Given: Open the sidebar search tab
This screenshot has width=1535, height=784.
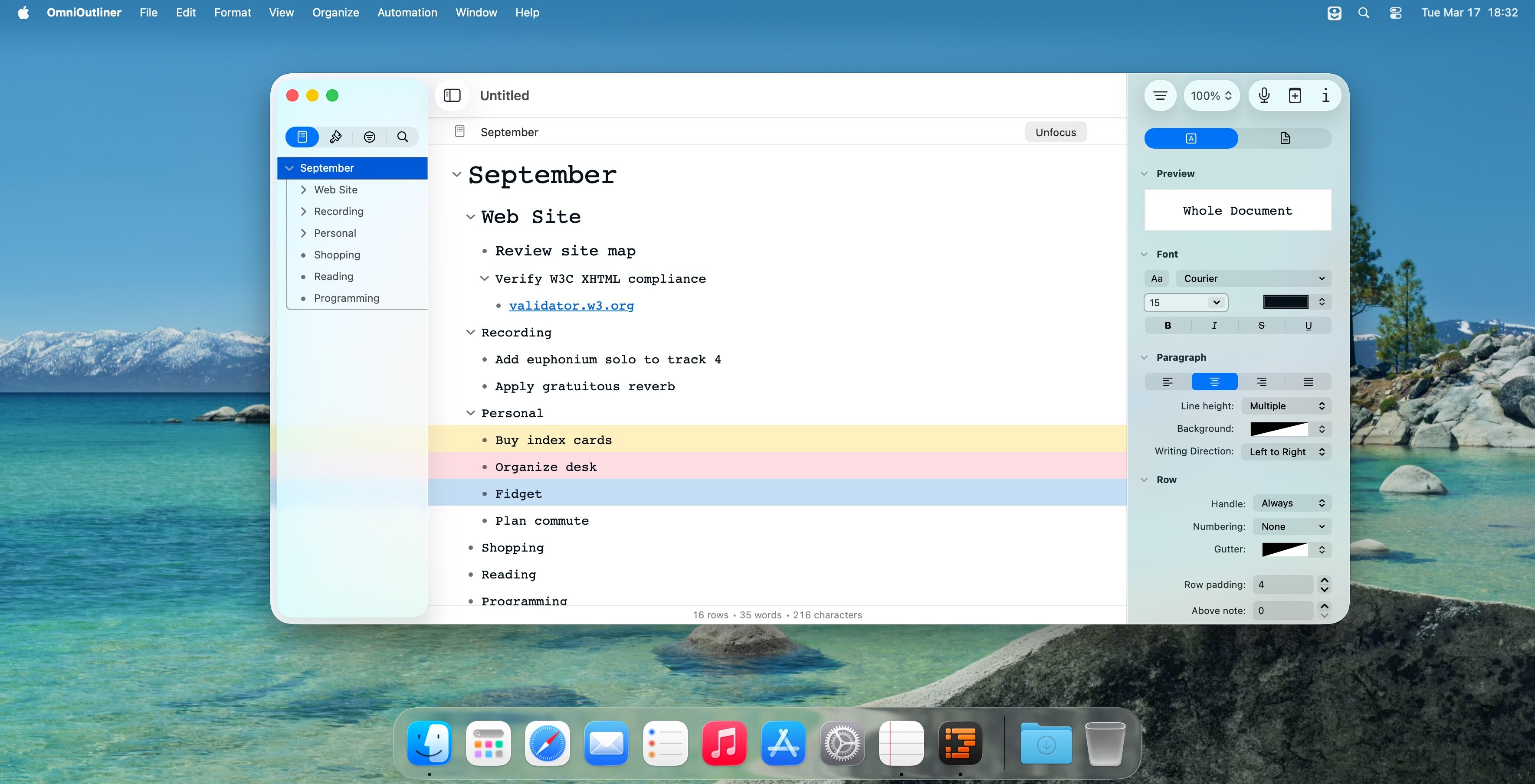Looking at the screenshot, I should (x=403, y=137).
